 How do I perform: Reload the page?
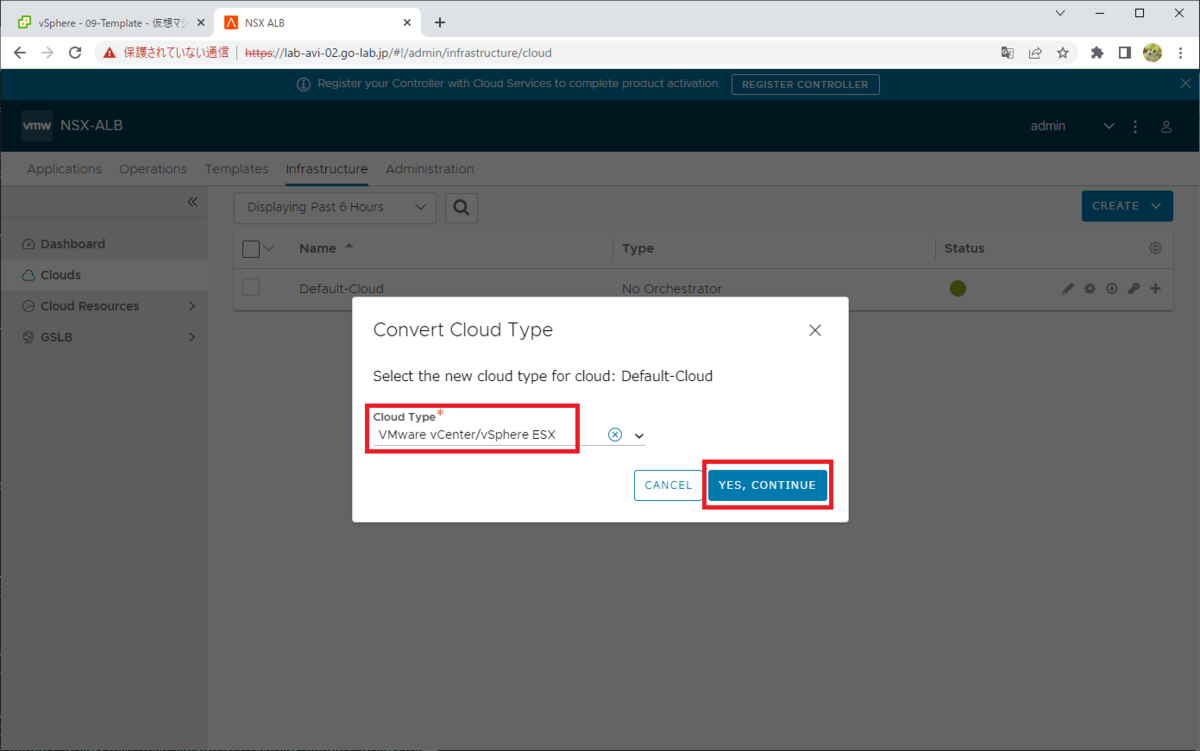75,53
